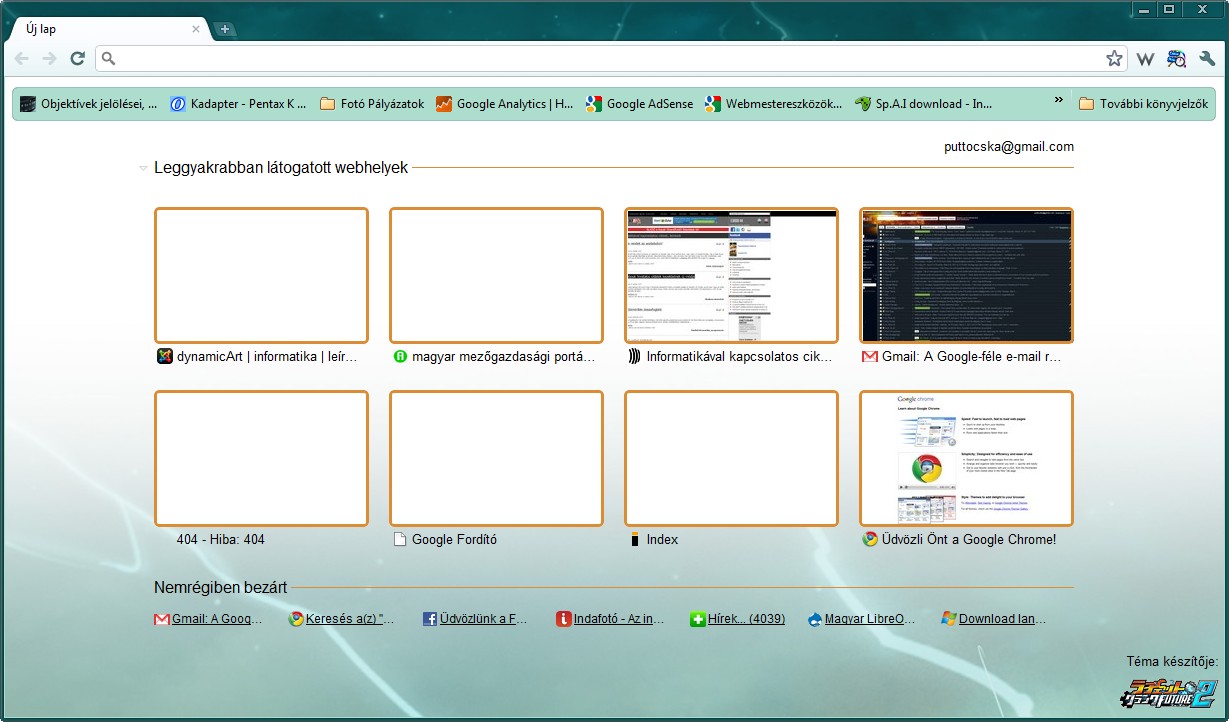Reopen Hírek... (4039) link
Viewport: 1229px width, 722px height.
[x=746, y=619]
